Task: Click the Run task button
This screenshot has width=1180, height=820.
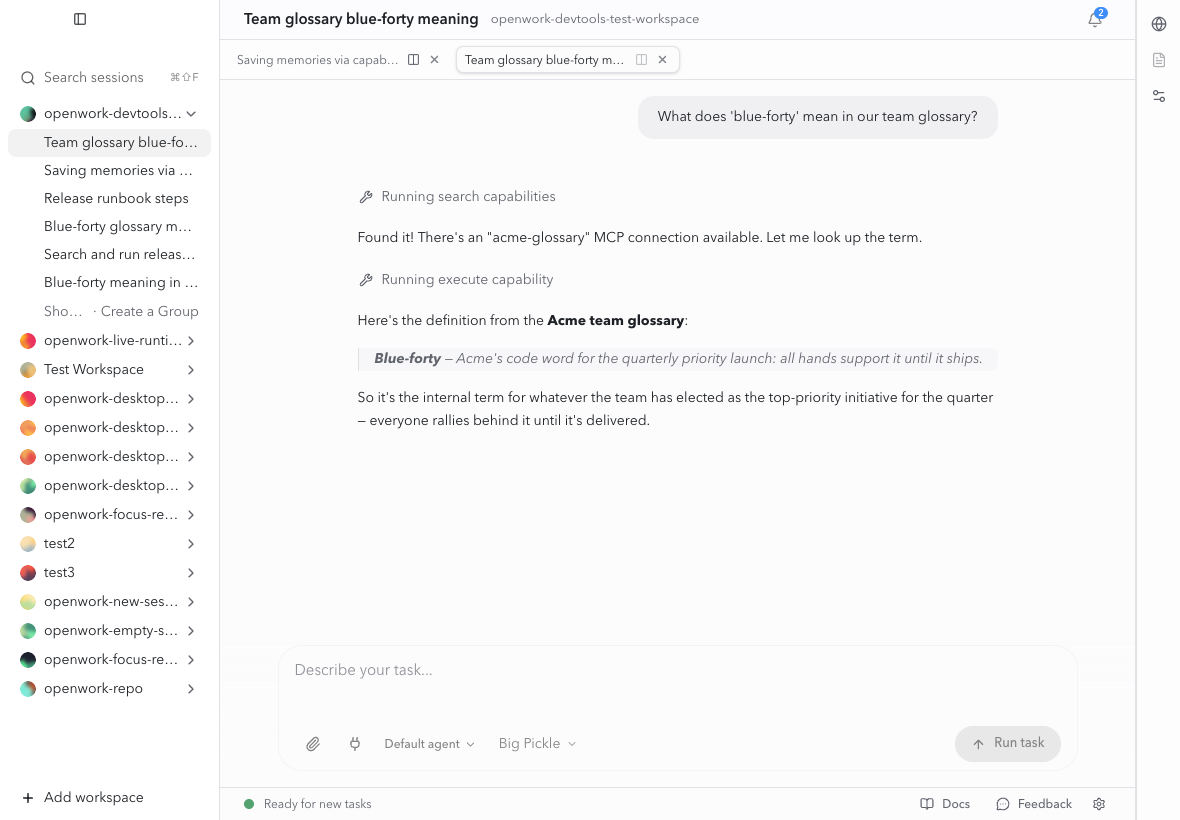Action: coord(1008,744)
